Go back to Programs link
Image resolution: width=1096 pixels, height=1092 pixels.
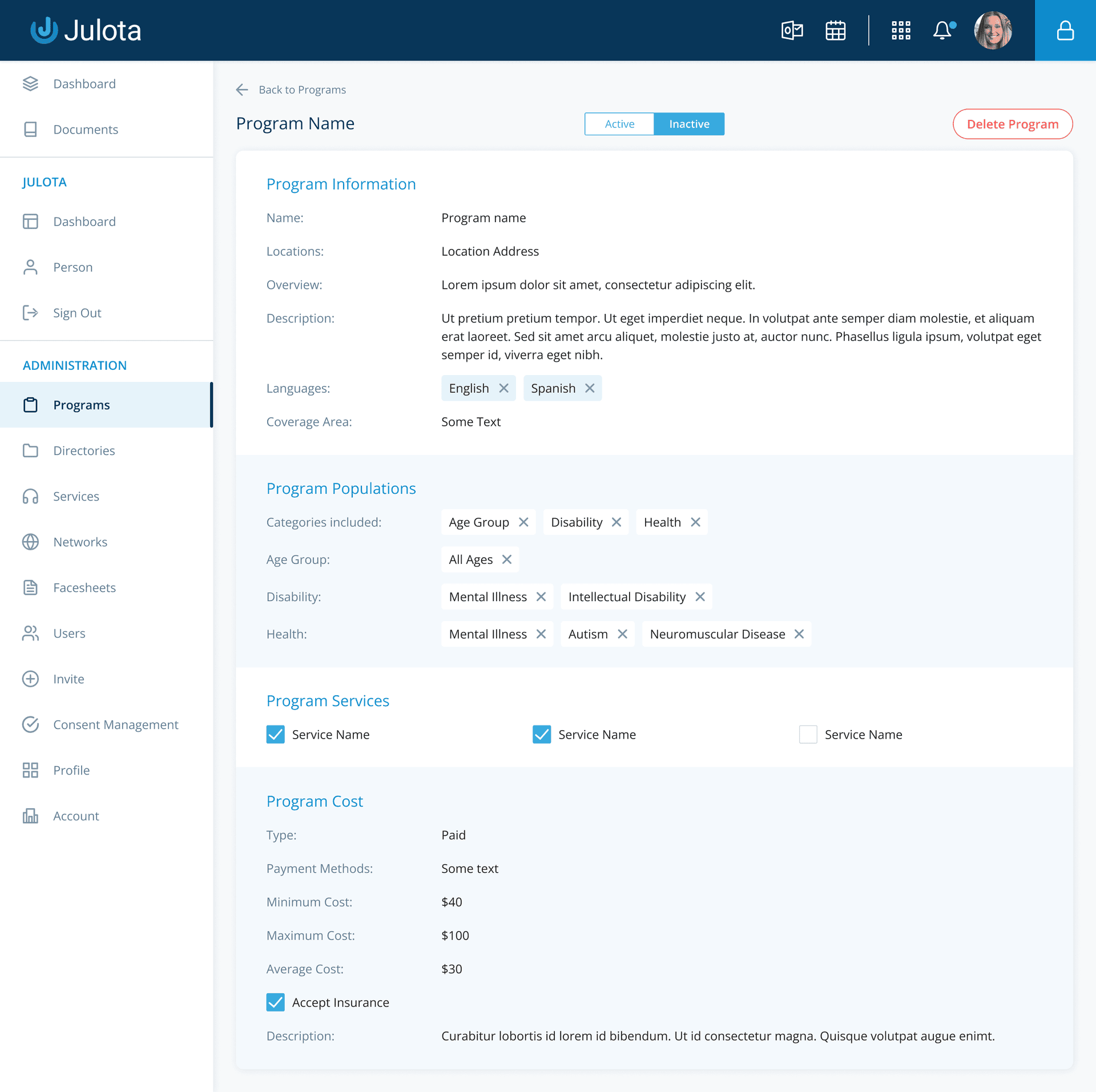click(302, 90)
